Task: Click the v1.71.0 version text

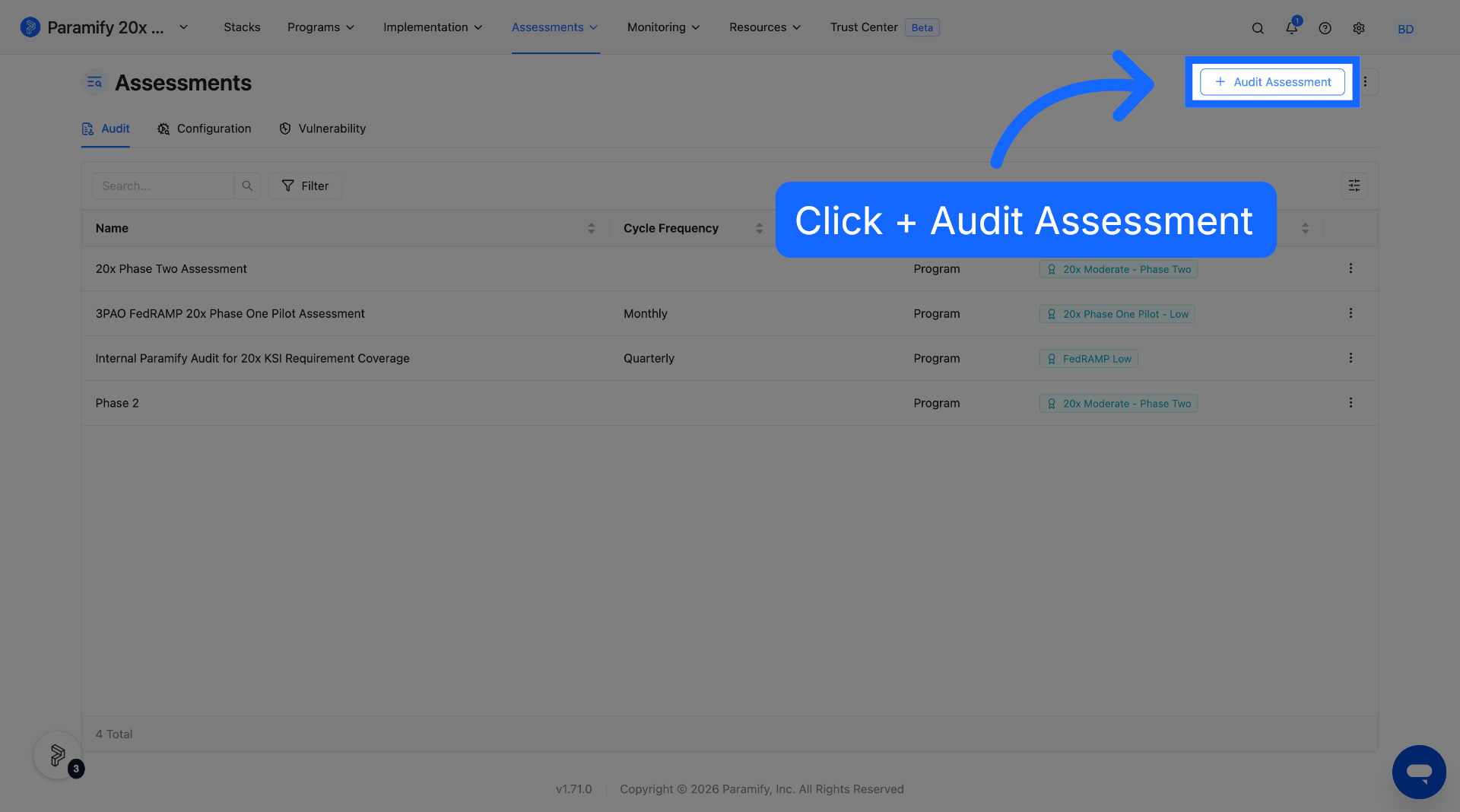Action: [x=573, y=789]
